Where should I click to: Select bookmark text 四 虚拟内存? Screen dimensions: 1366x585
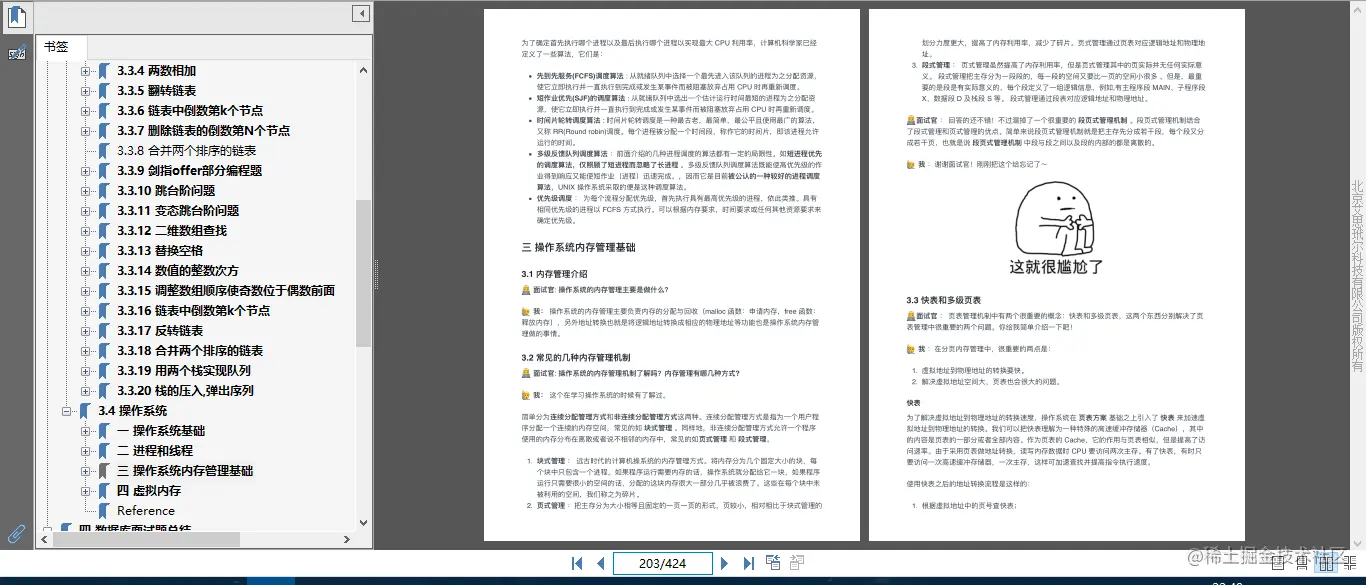pyautogui.click(x=149, y=491)
